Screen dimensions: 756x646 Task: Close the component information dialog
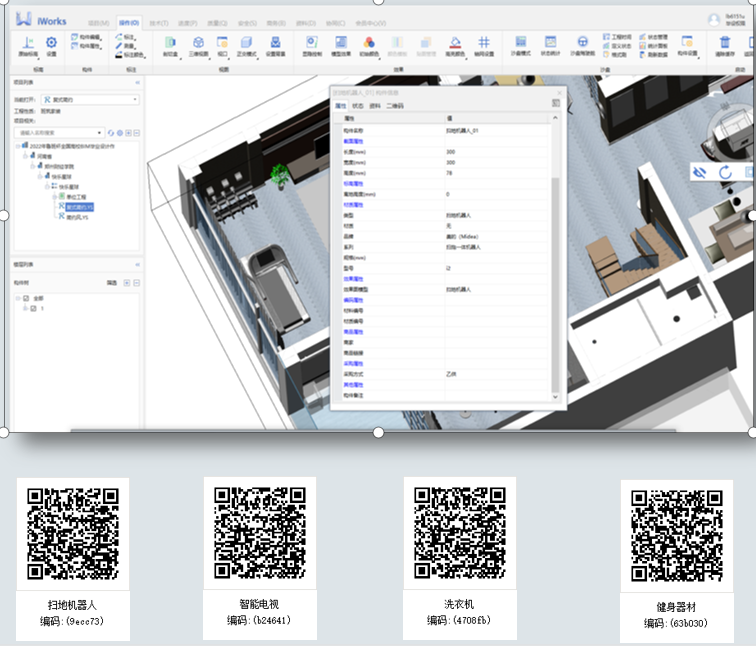click(x=559, y=93)
